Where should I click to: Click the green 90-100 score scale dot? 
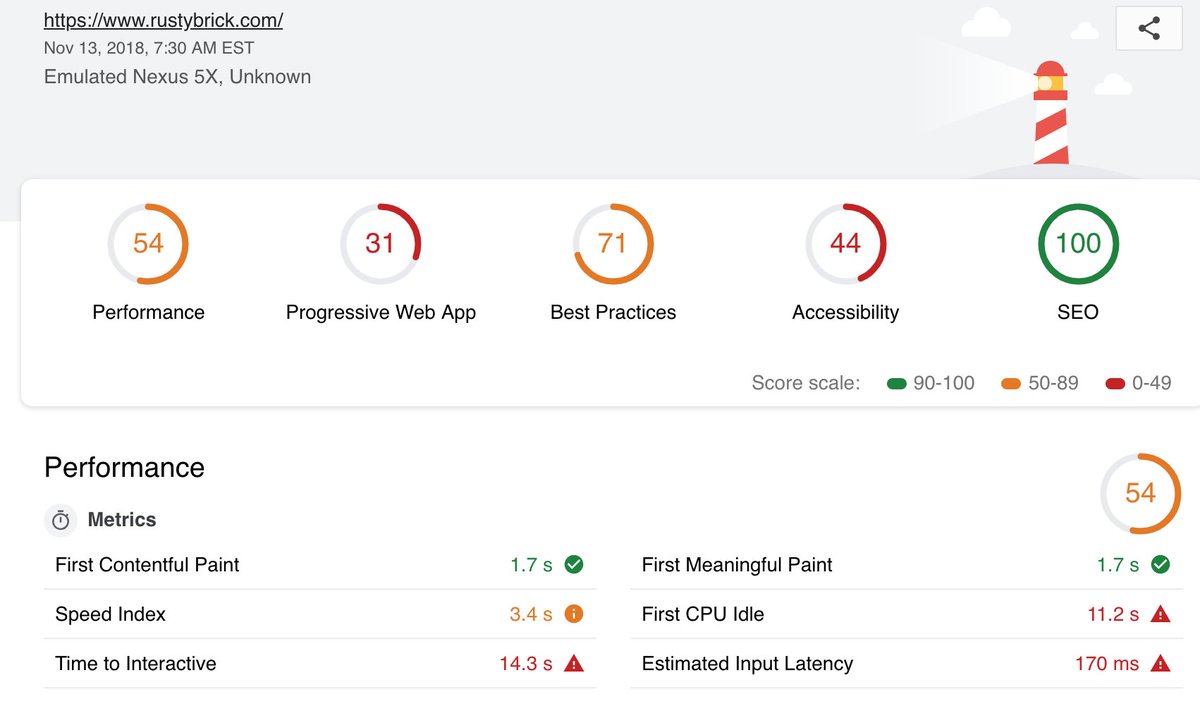tap(897, 382)
